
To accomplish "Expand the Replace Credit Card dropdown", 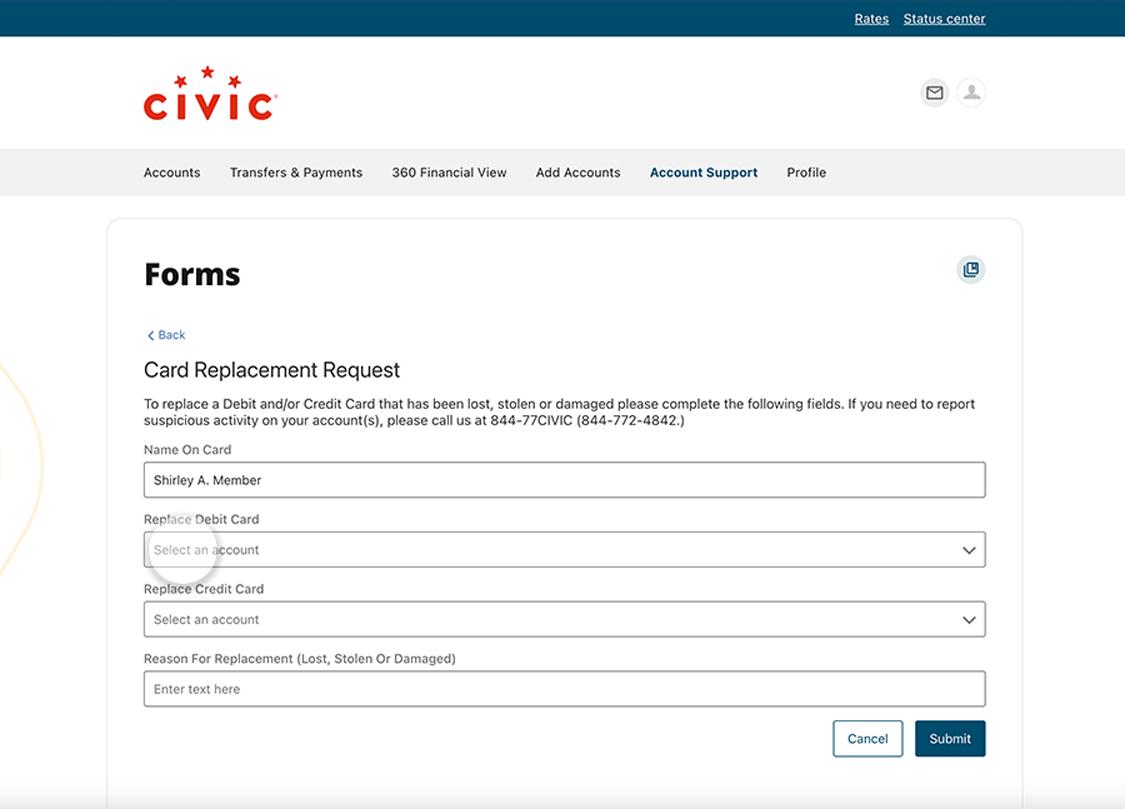I will 565,619.
